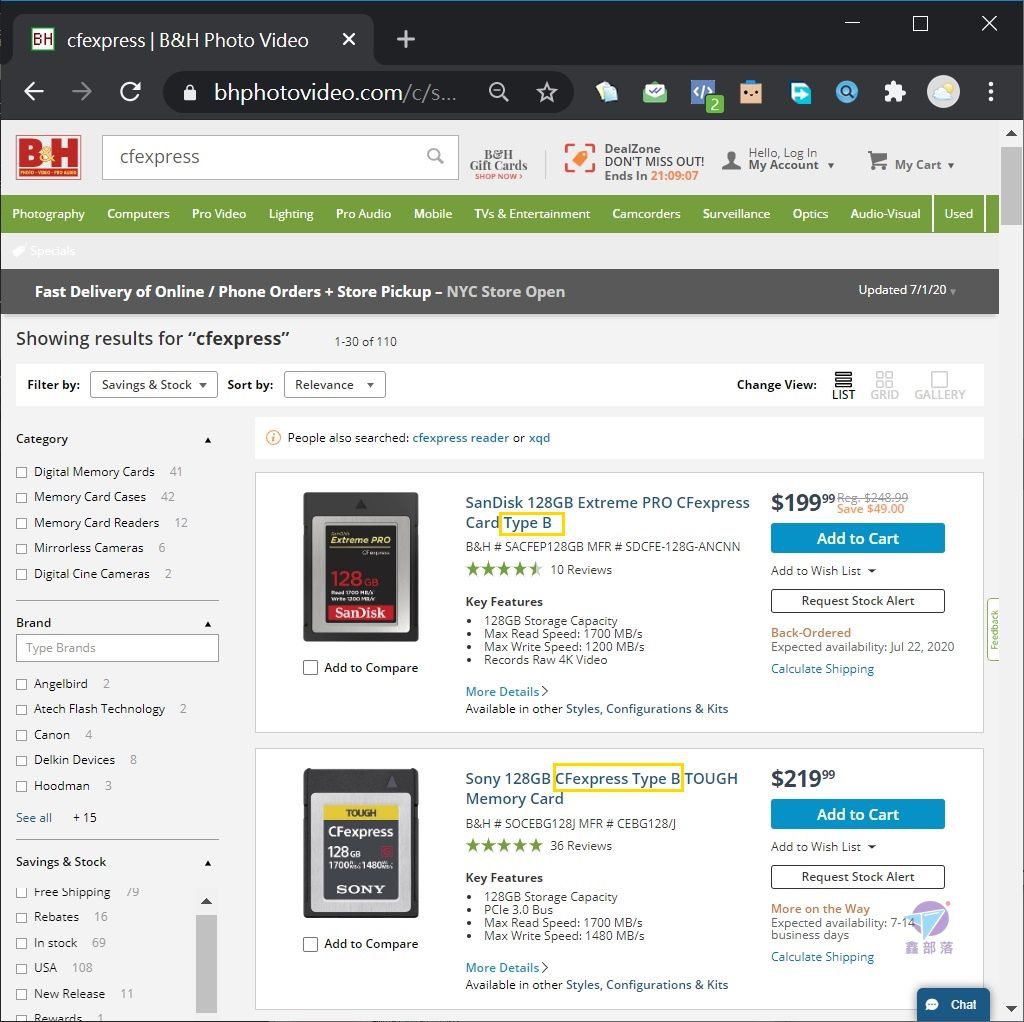Click the Type Brands input field

pos(118,648)
